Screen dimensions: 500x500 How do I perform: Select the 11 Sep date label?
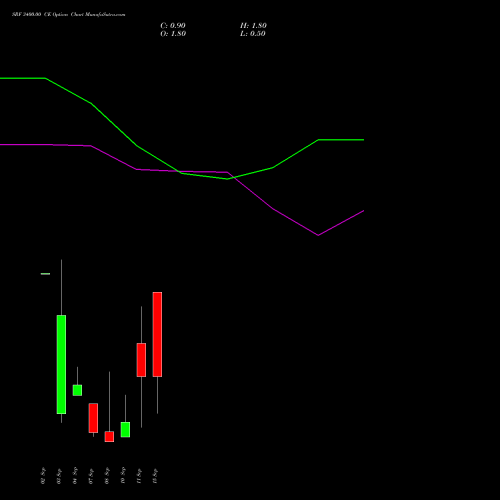(139, 476)
